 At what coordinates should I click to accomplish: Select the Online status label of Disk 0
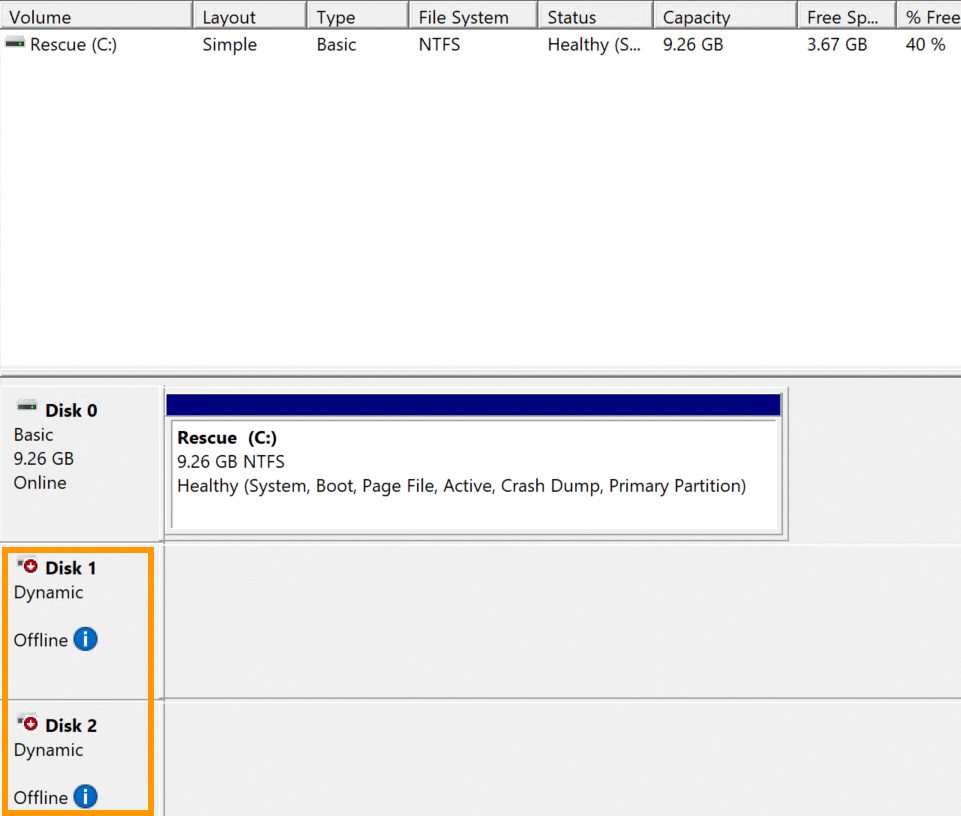coord(41,482)
